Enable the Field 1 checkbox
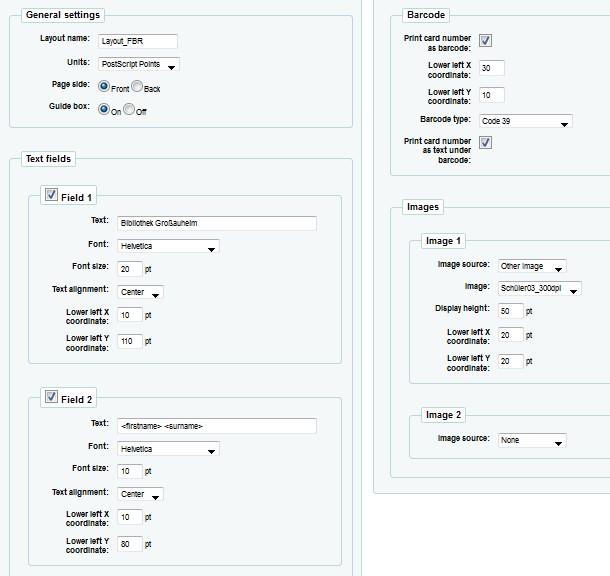 (50, 196)
